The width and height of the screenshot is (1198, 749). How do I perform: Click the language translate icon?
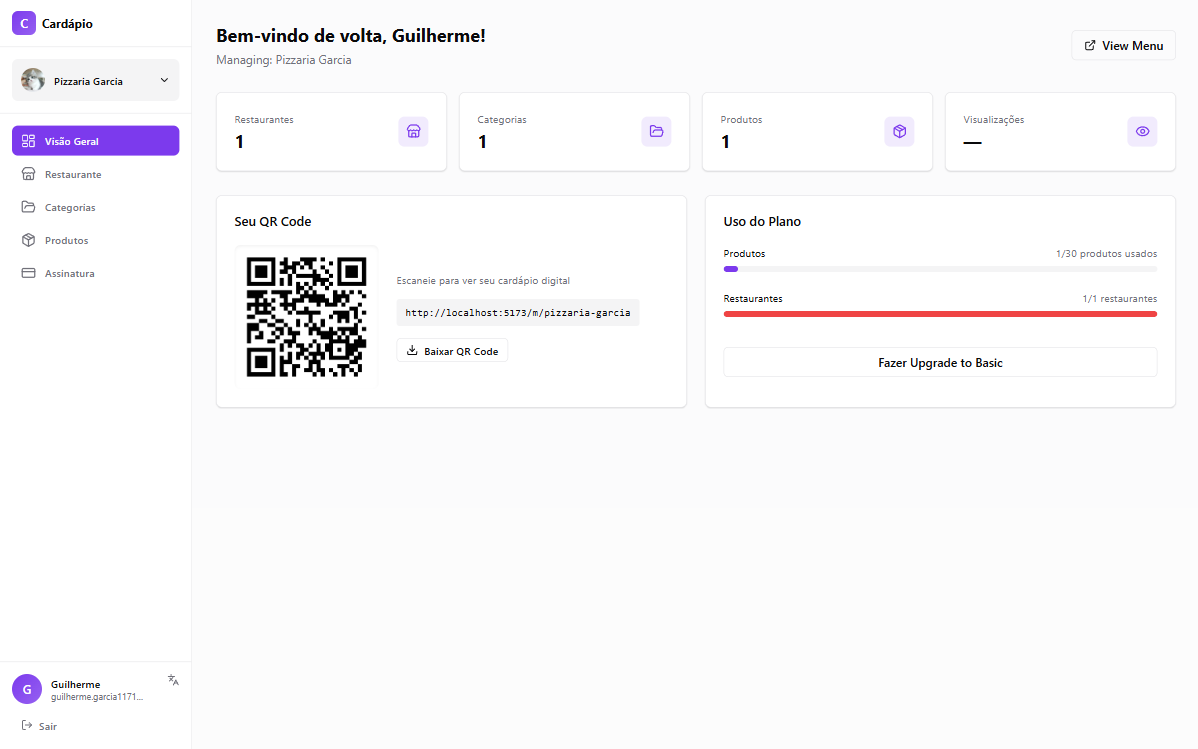click(x=173, y=680)
